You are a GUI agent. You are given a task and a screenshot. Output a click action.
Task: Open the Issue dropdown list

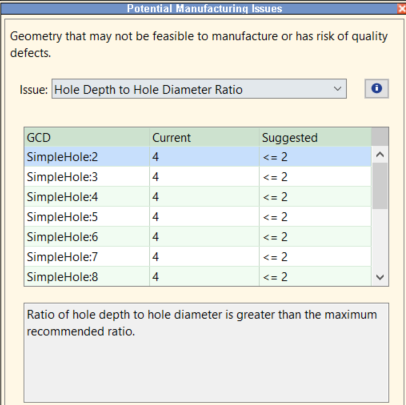coord(199,89)
